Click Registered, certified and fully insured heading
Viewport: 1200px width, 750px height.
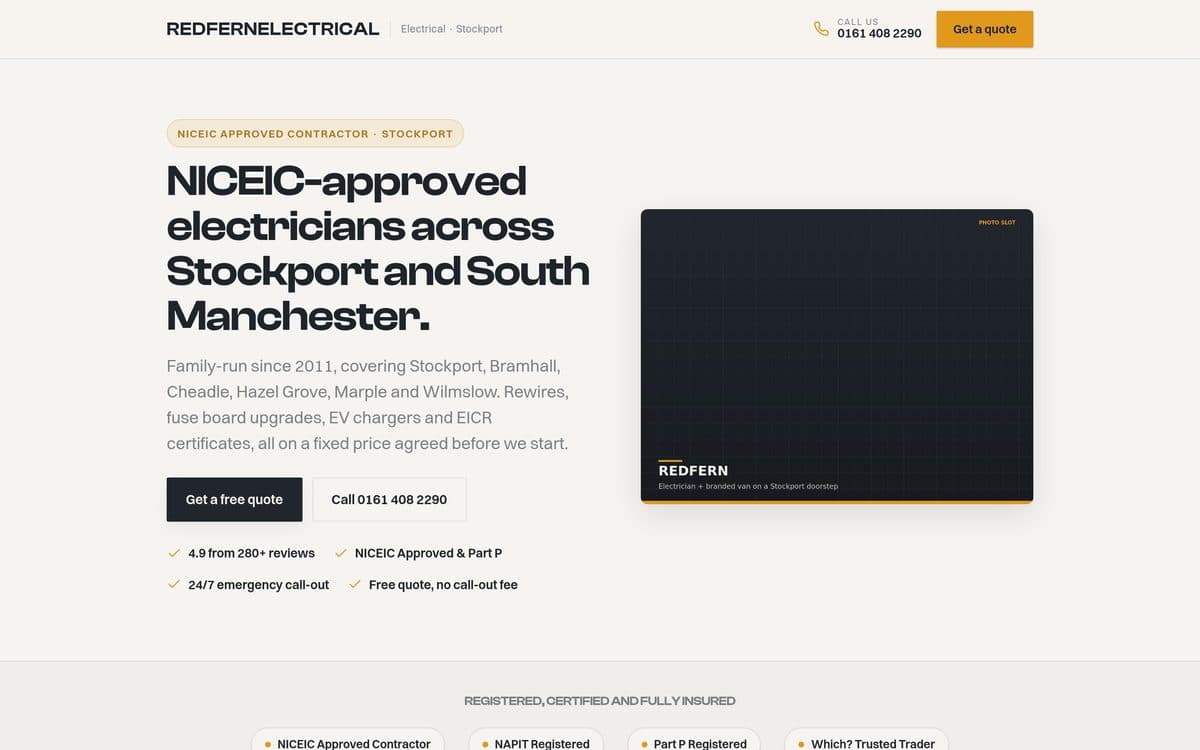tap(600, 701)
